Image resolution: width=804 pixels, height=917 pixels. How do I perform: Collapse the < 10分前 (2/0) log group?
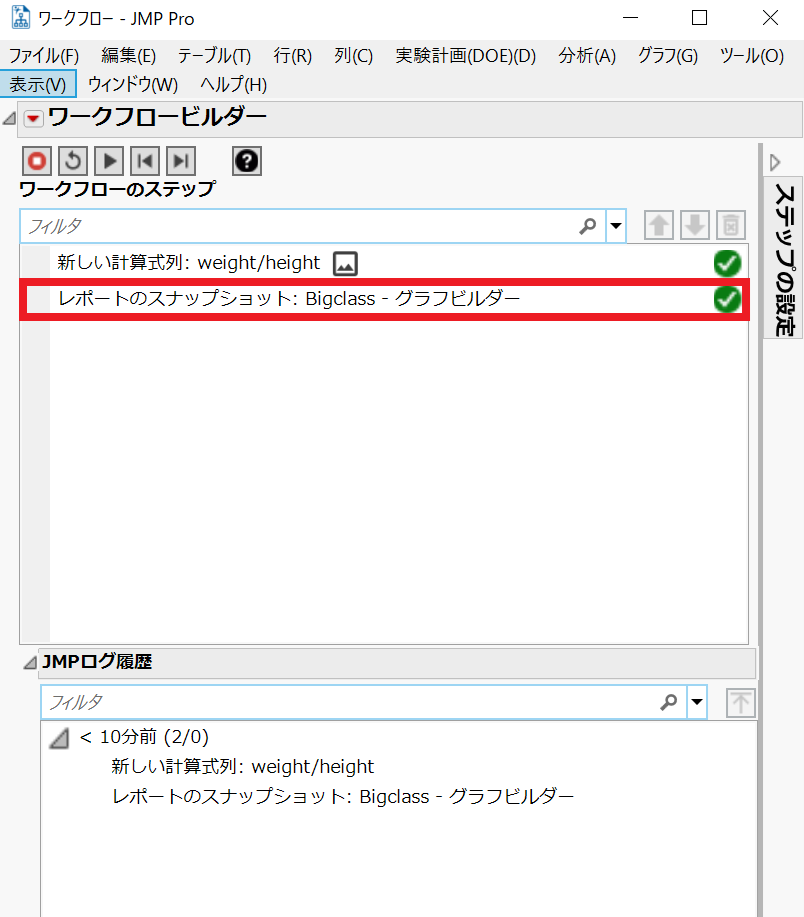pos(59,738)
